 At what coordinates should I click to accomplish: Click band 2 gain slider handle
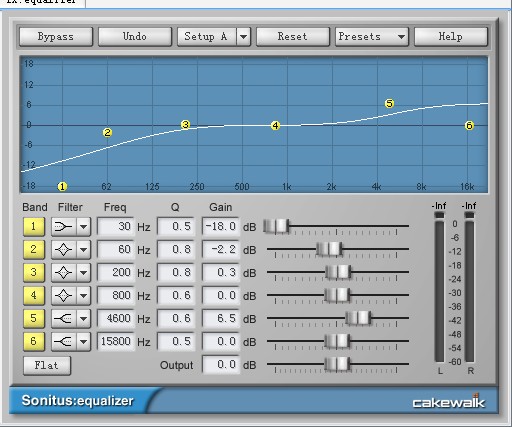pos(329,249)
